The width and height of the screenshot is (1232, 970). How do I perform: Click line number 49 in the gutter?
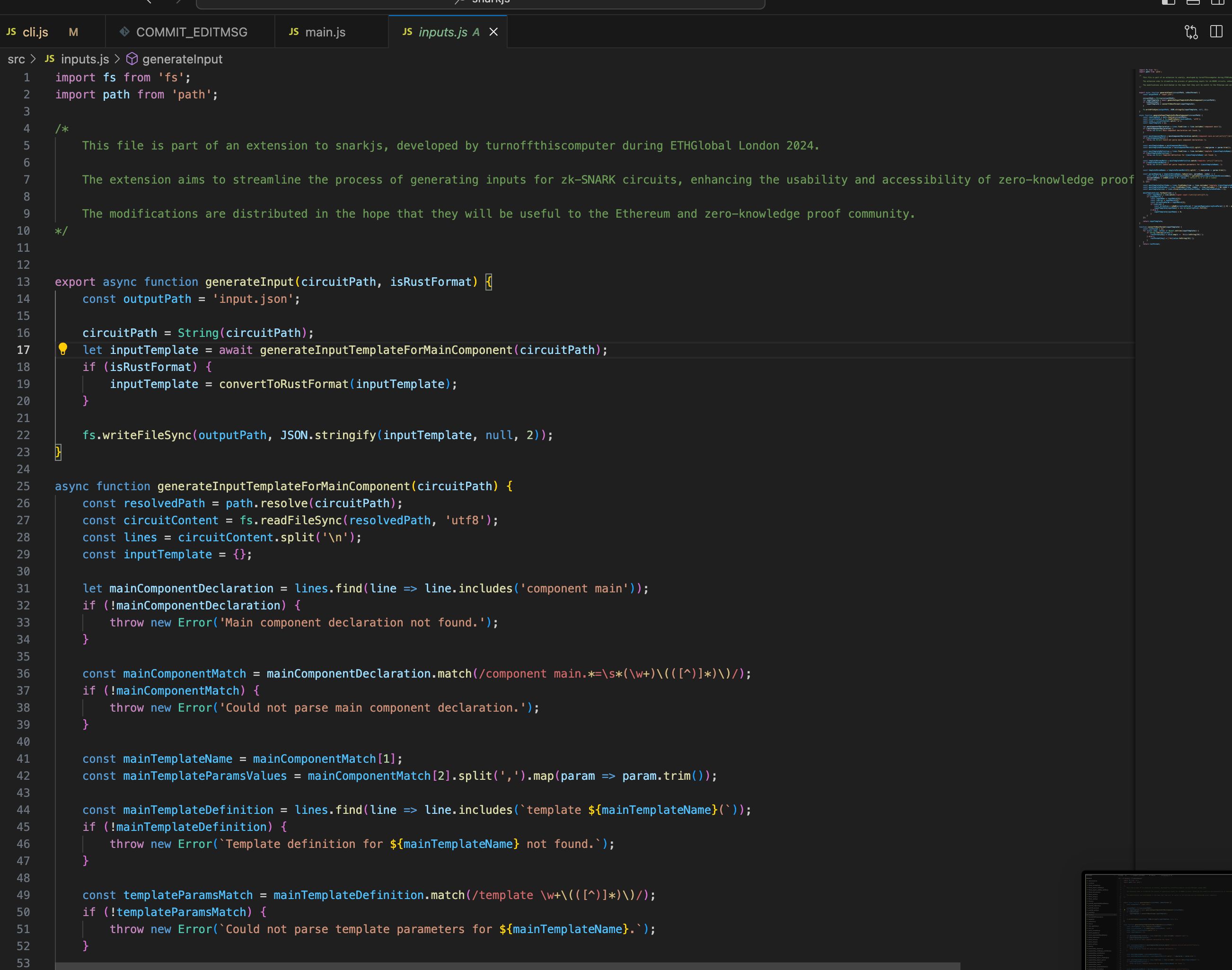pyautogui.click(x=23, y=895)
